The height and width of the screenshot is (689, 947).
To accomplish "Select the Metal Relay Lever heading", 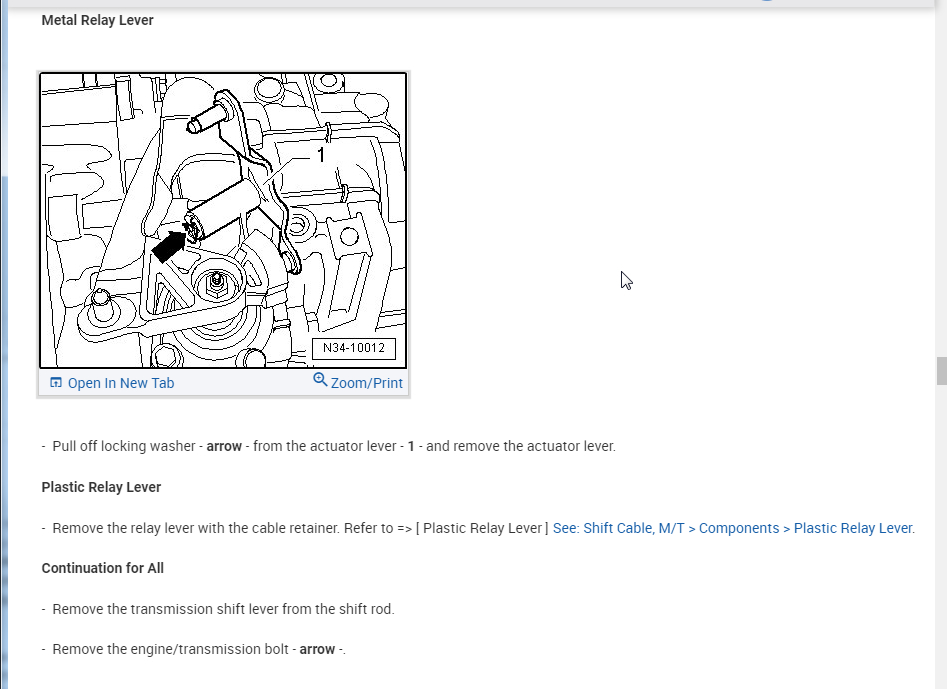I will coord(97,20).
